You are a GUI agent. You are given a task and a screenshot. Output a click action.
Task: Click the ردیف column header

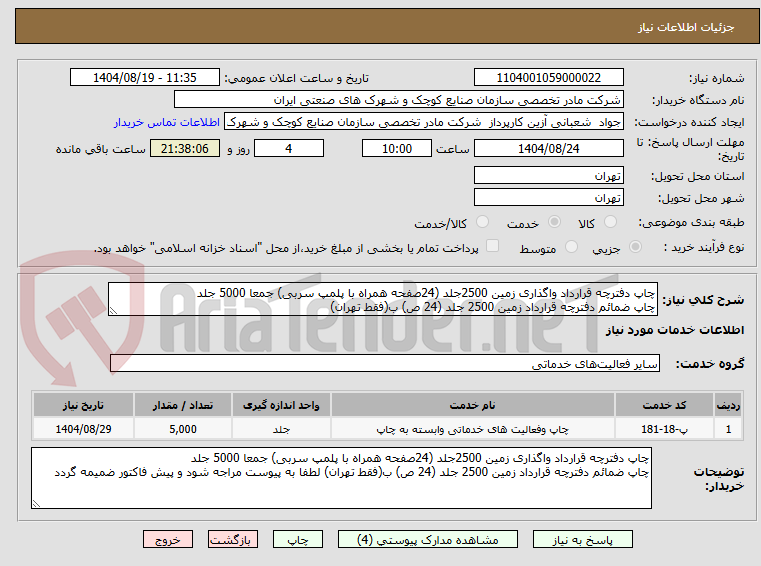pyautogui.click(x=728, y=405)
